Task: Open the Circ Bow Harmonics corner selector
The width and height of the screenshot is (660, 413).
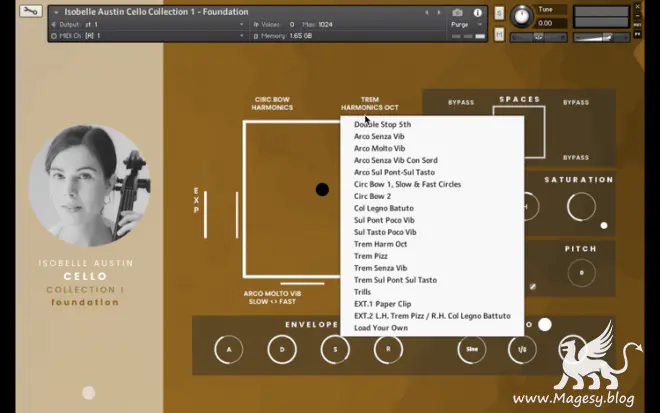Action: click(x=272, y=104)
